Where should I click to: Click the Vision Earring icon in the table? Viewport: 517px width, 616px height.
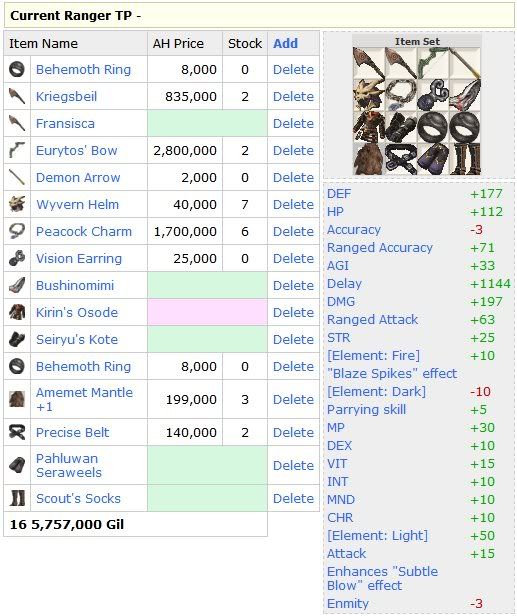[x=17, y=258]
